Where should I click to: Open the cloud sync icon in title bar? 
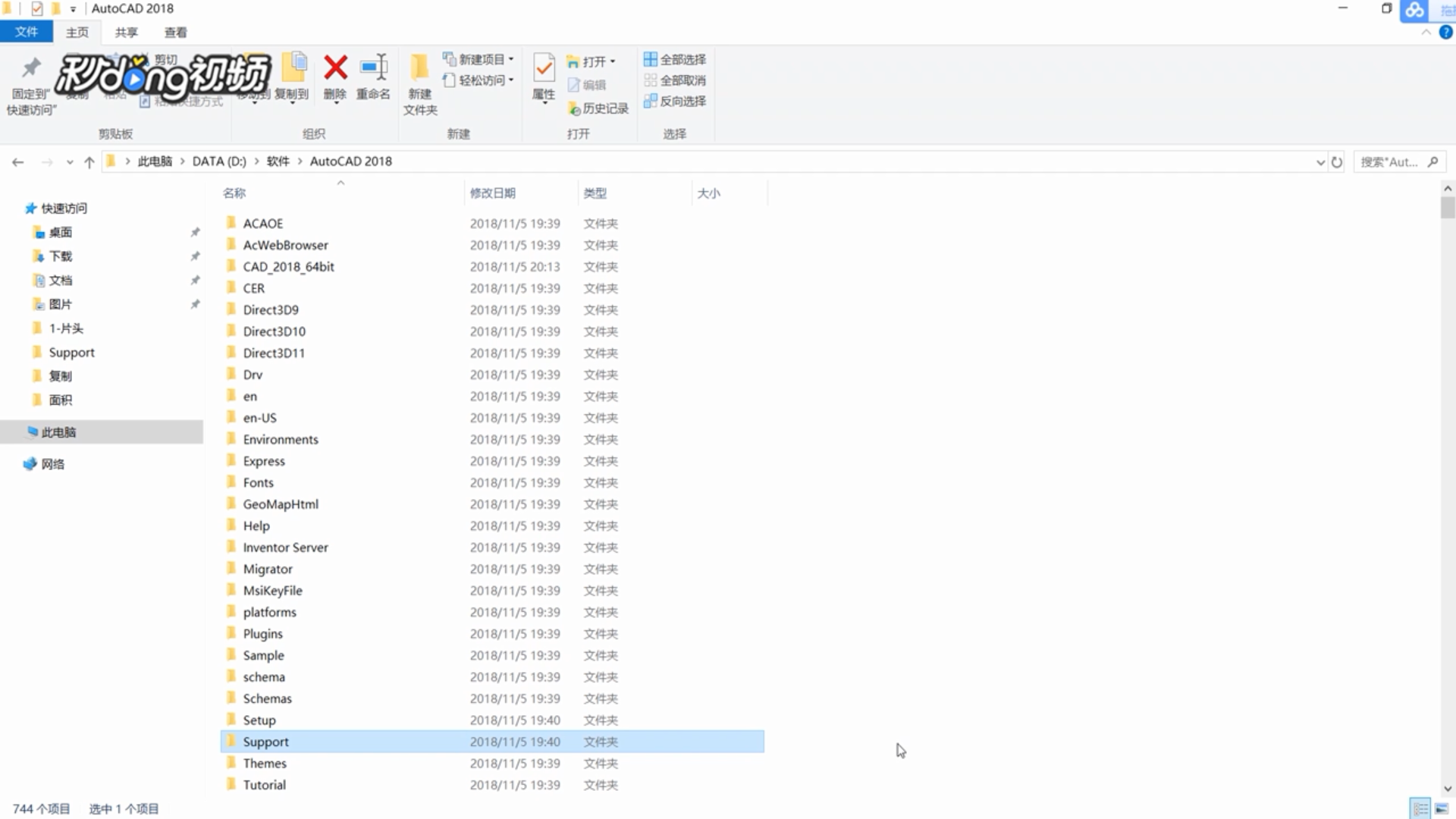1414,10
